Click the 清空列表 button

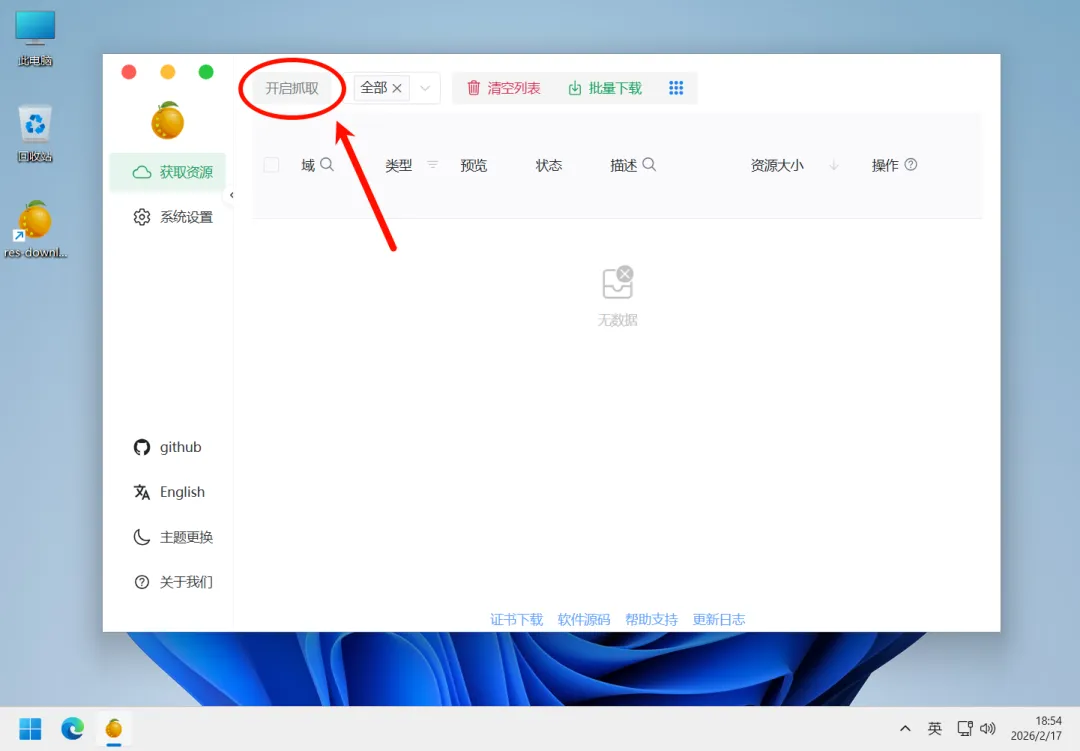pos(504,88)
